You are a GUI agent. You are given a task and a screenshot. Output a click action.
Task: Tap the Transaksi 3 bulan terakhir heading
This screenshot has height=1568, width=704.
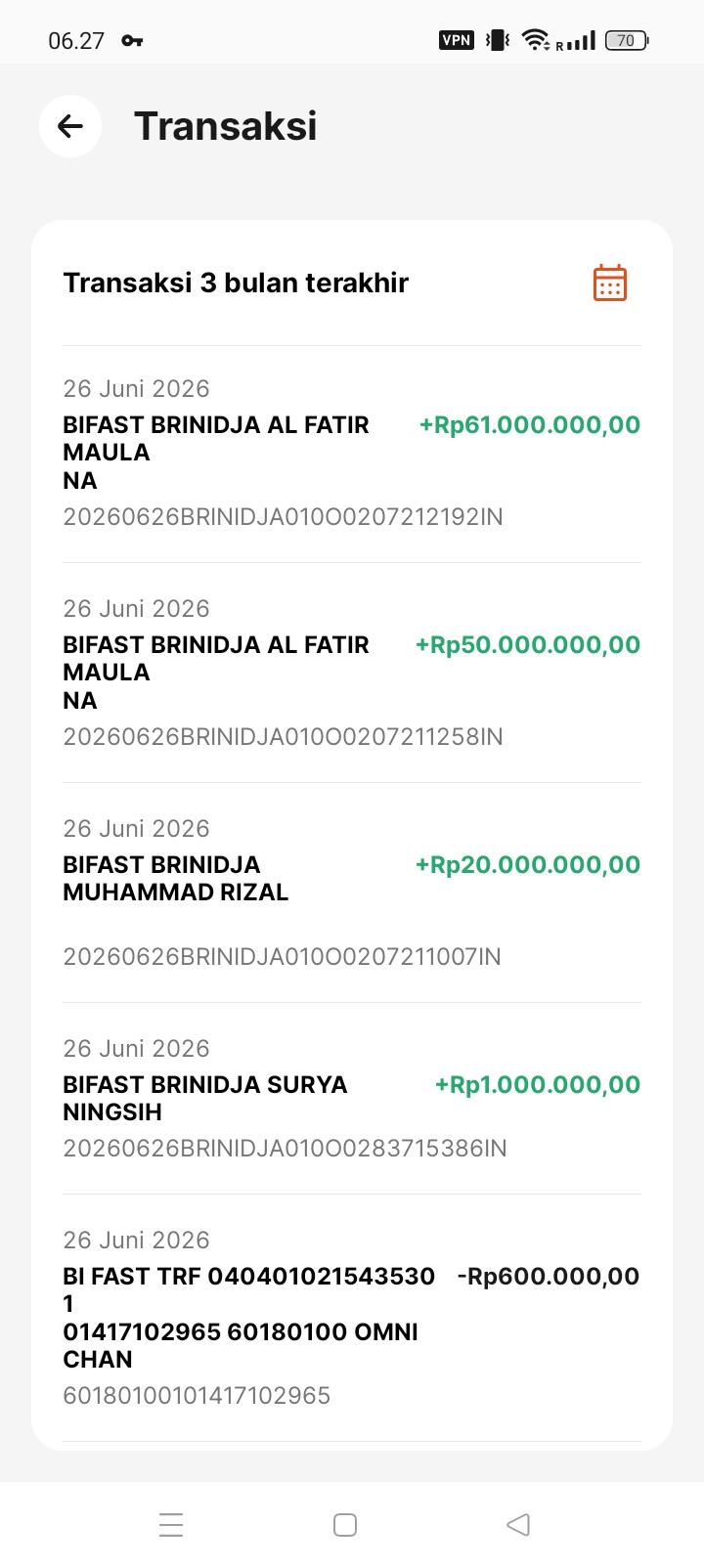click(236, 283)
